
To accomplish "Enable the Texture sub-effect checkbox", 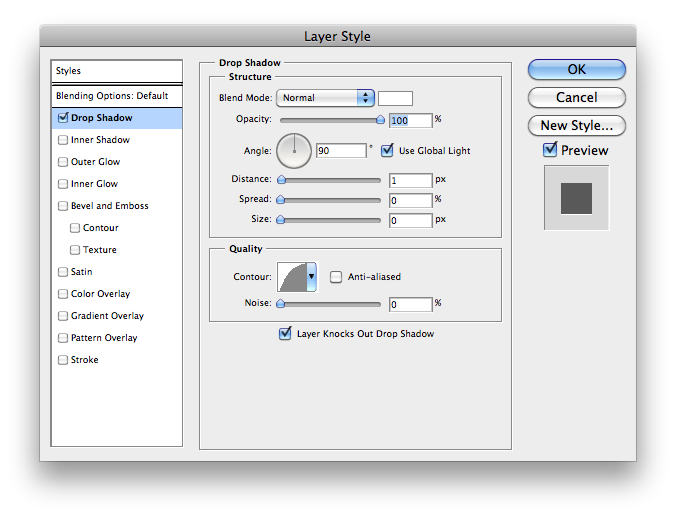I will coord(75,250).
